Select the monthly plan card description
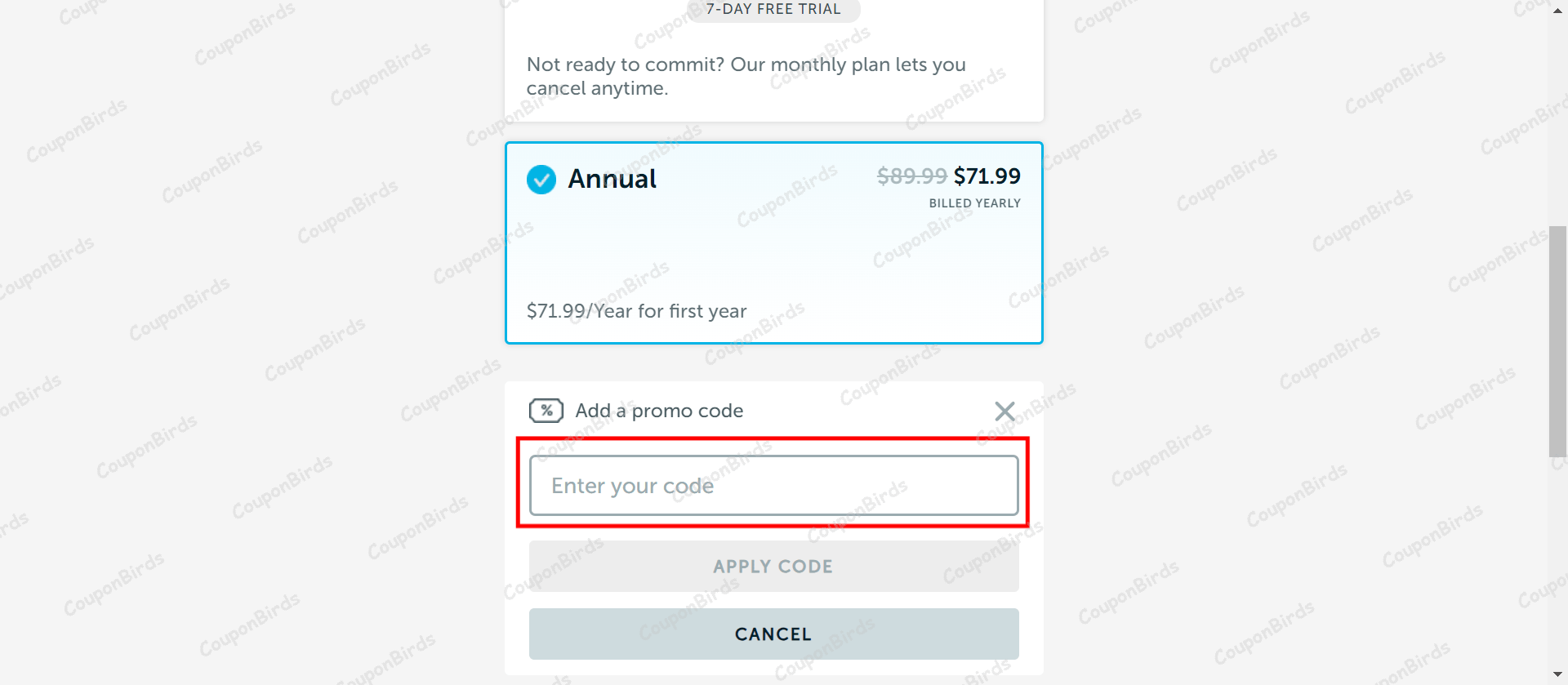 click(x=746, y=65)
